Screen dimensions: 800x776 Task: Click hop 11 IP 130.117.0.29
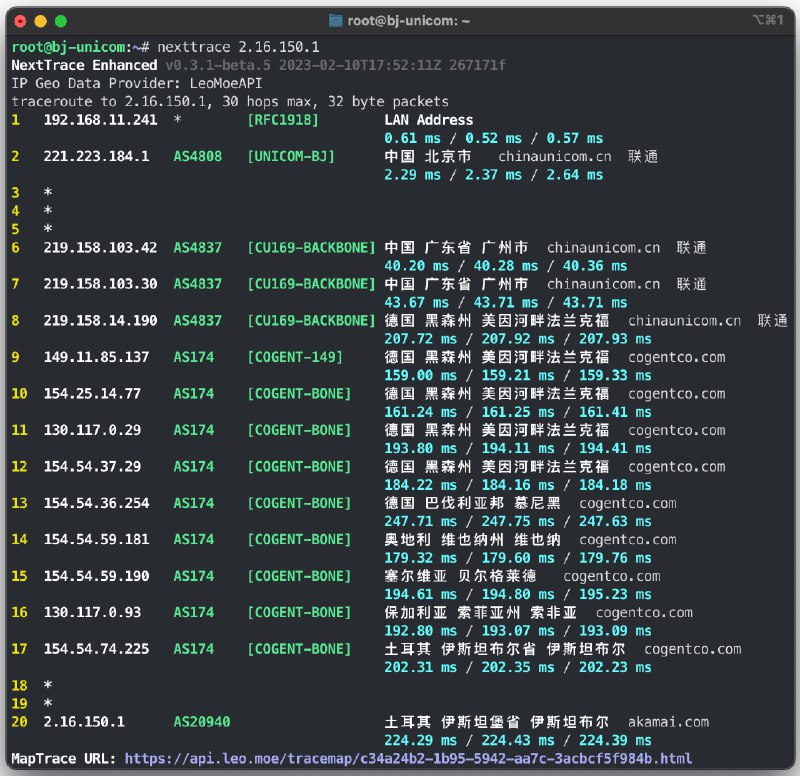92,430
